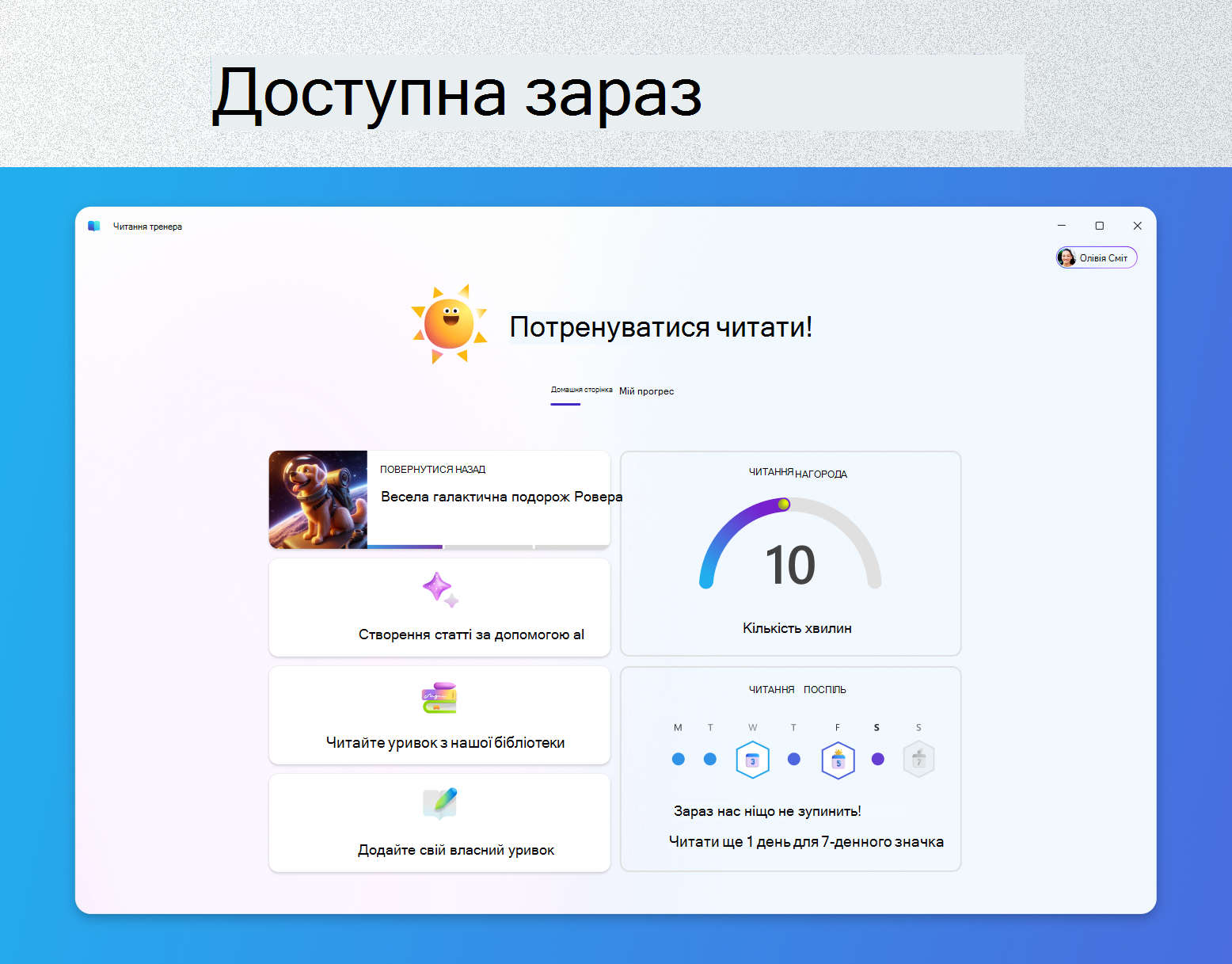Click the Потренуватися читати! heading
The image size is (1232, 964).
tap(660, 327)
